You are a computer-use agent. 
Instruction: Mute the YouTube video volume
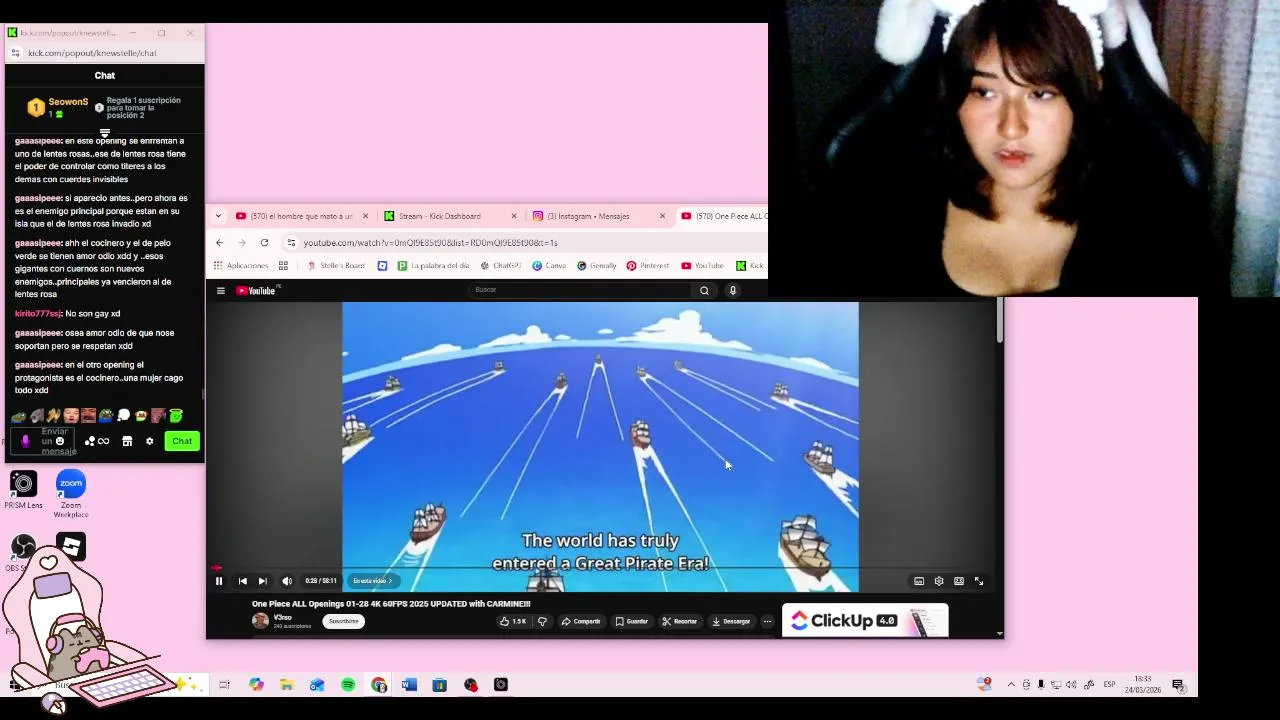pyautogui.click(x=287, y=581)
